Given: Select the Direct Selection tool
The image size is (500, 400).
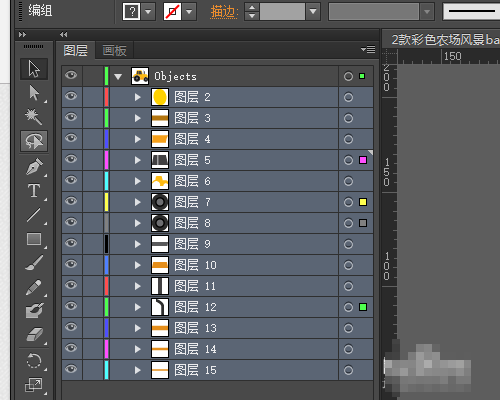Looking at the screenshot, I should 34,93.
